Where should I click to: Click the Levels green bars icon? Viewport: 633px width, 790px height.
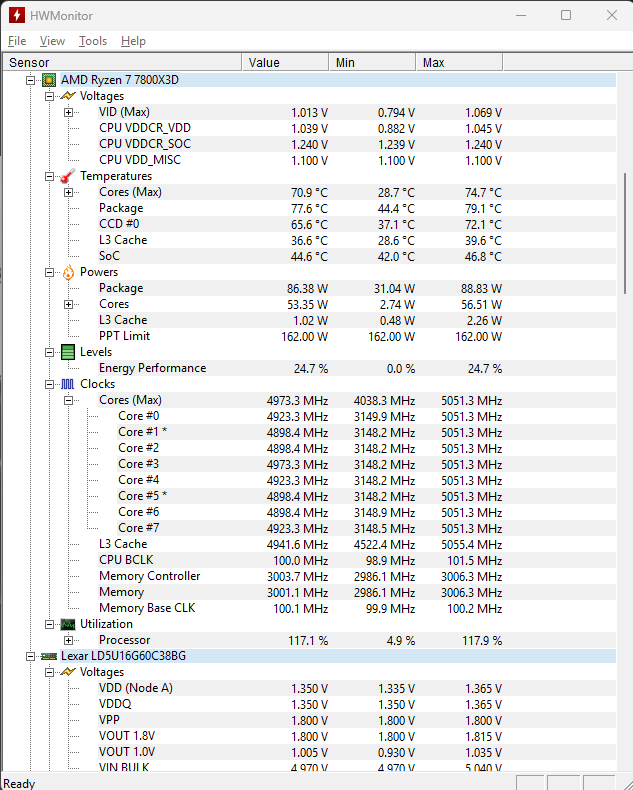coord(68,352)
